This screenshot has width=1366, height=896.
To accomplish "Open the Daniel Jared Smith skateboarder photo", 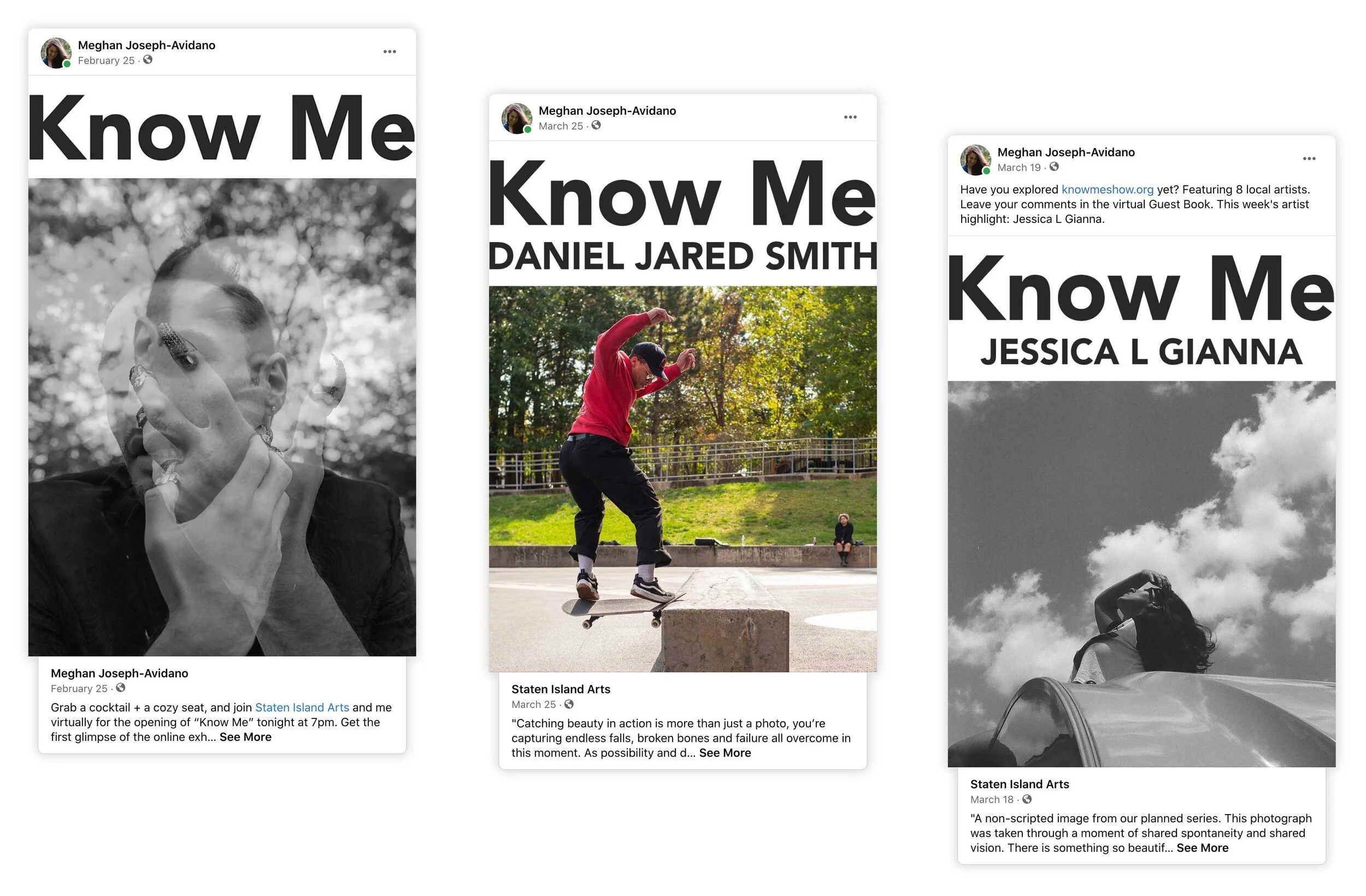I will [682, 479].
